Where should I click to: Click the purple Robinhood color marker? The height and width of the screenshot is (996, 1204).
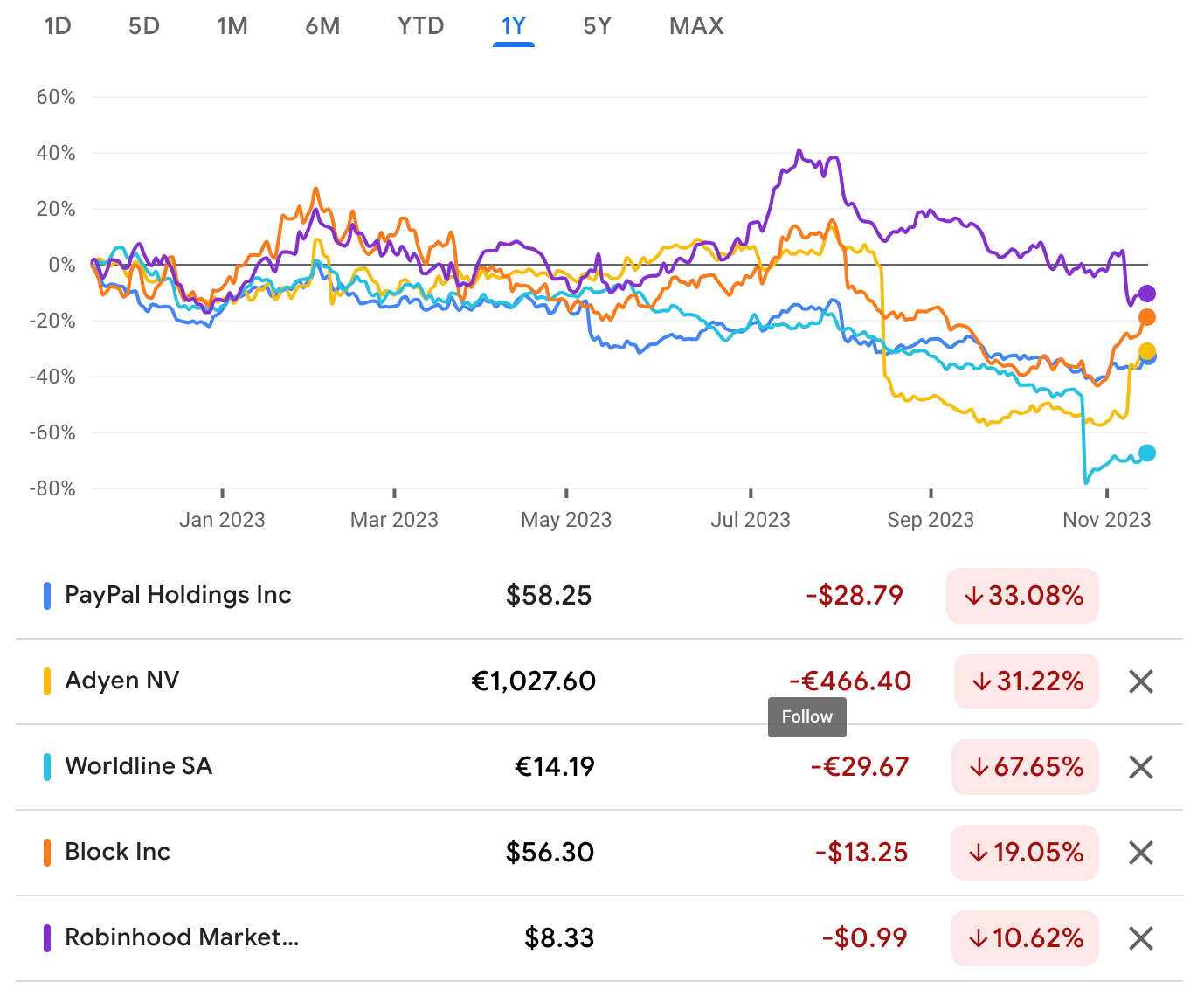[47, 938]
